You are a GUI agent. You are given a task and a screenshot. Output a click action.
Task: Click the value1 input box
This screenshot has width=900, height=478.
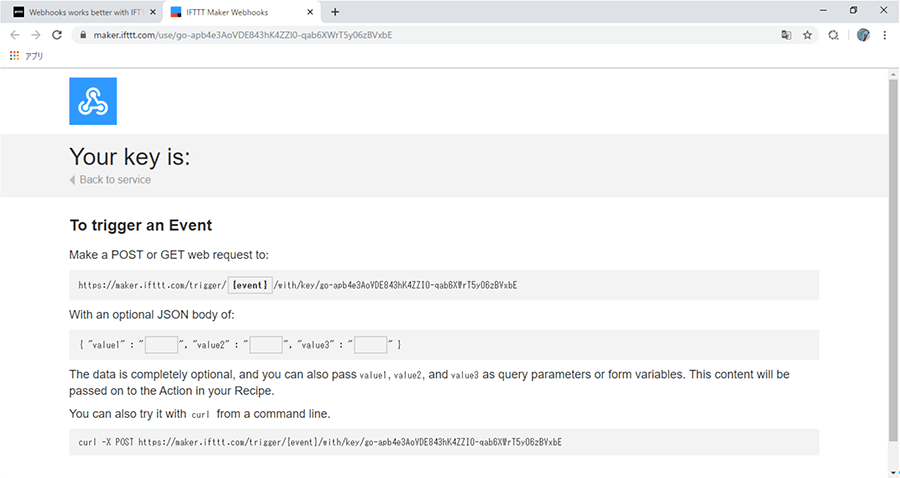[161, 345]
